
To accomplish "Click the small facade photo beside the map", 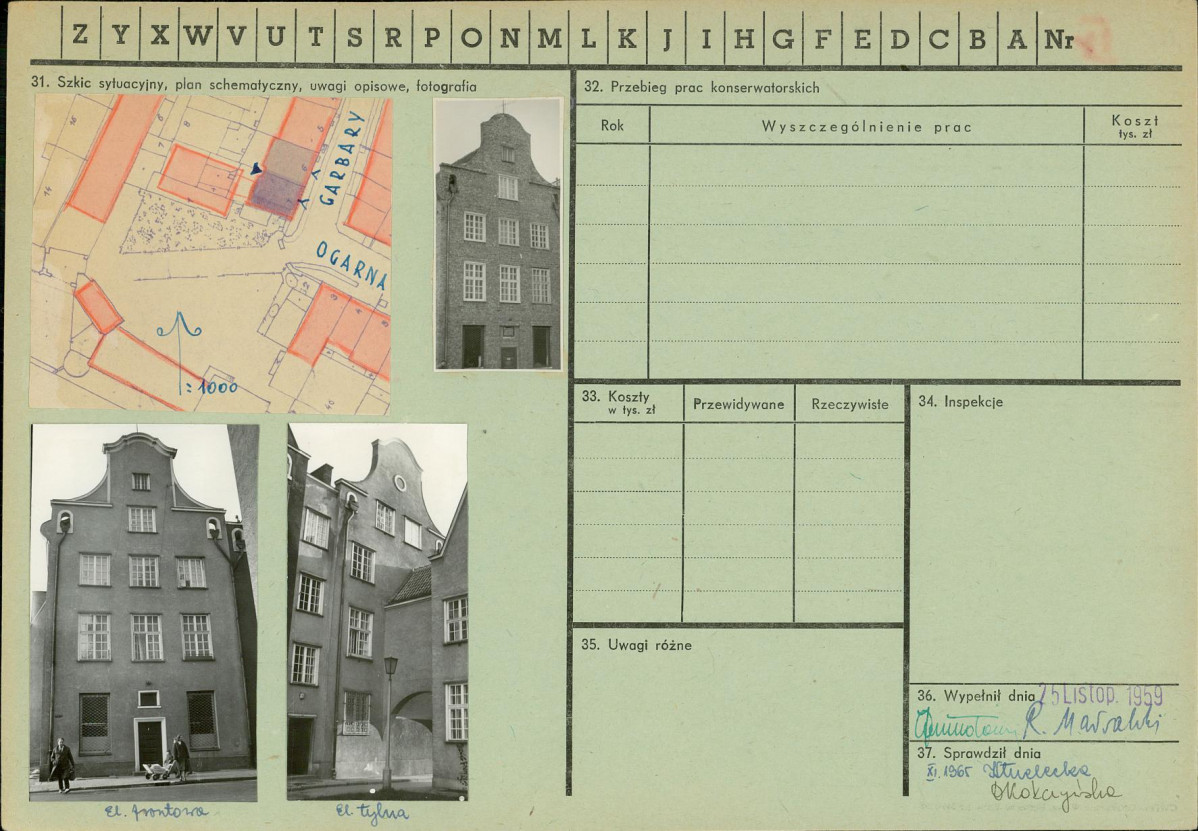I will pos(498,234).
